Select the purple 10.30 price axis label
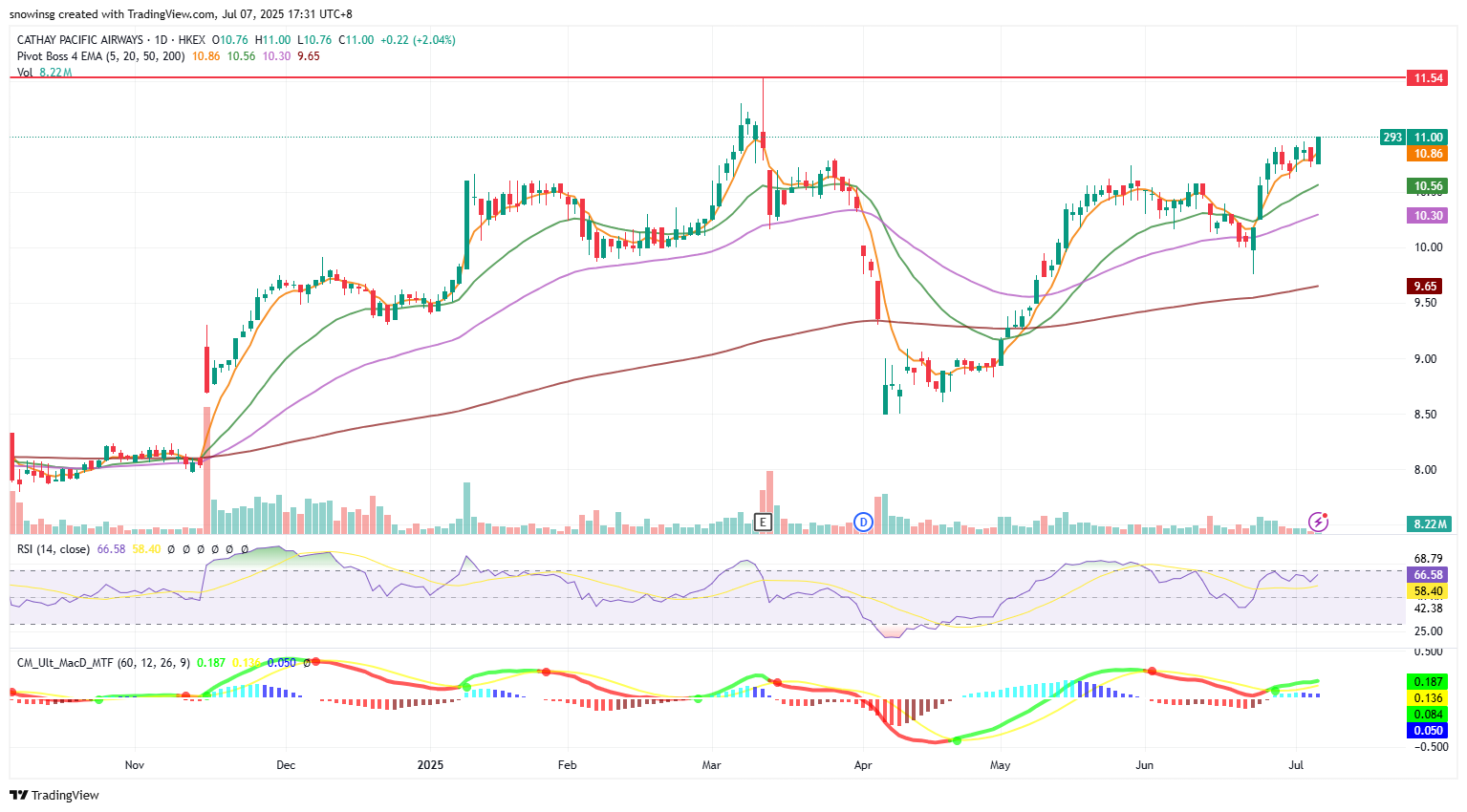Screen dimensions: 1467x812 (x=1429, y=216)
